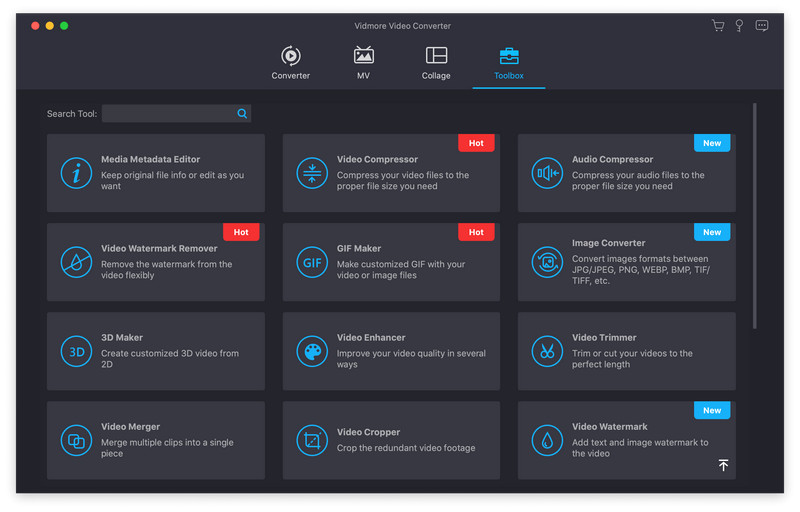Click the Video Merger icon
This screenshot has height=512, width=800.
[x=76, y=440]
